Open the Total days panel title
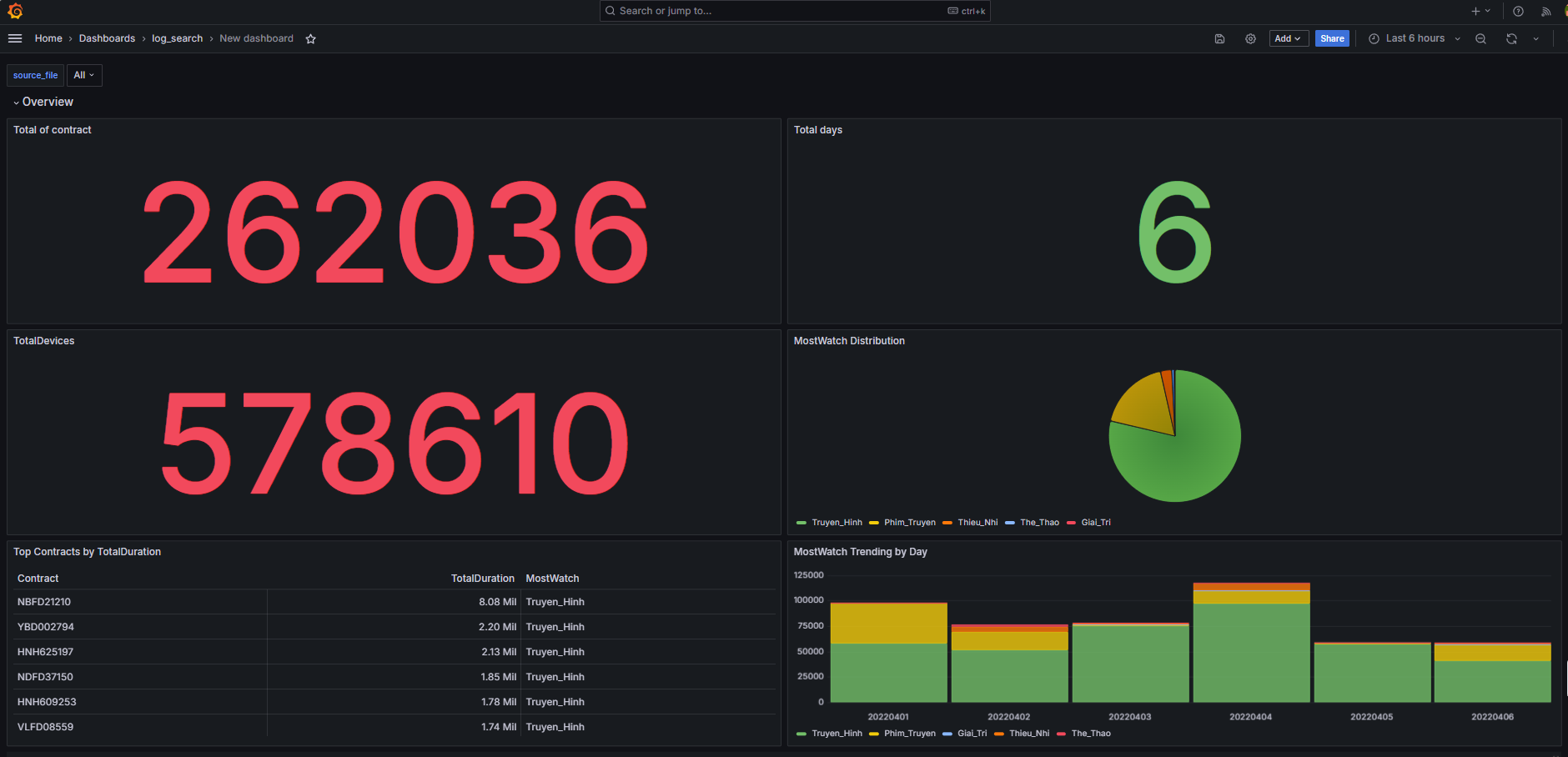Screen dimensions: 1568x757 pyautogui.click(x=818, y=130)
